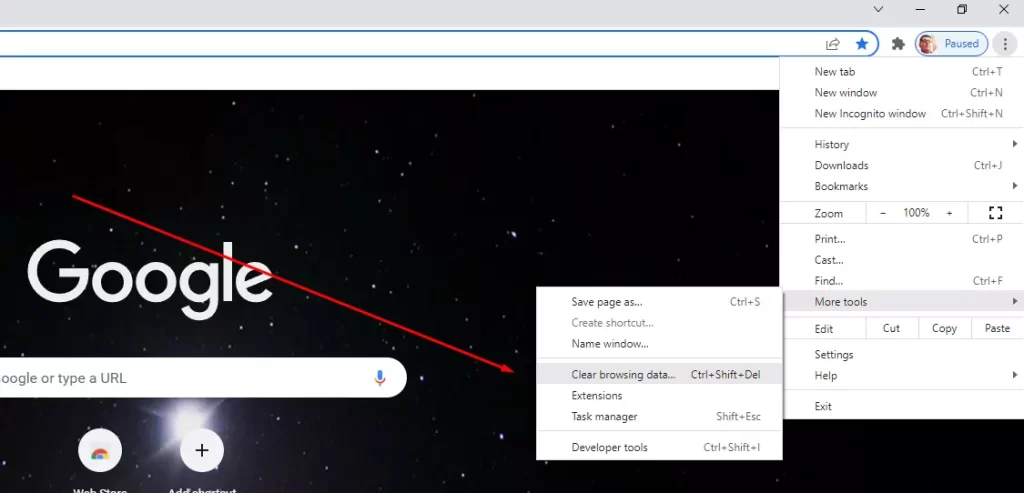The image size is (1024, 493).
Task: Click the Google logo
Action: tap(150, 280)
